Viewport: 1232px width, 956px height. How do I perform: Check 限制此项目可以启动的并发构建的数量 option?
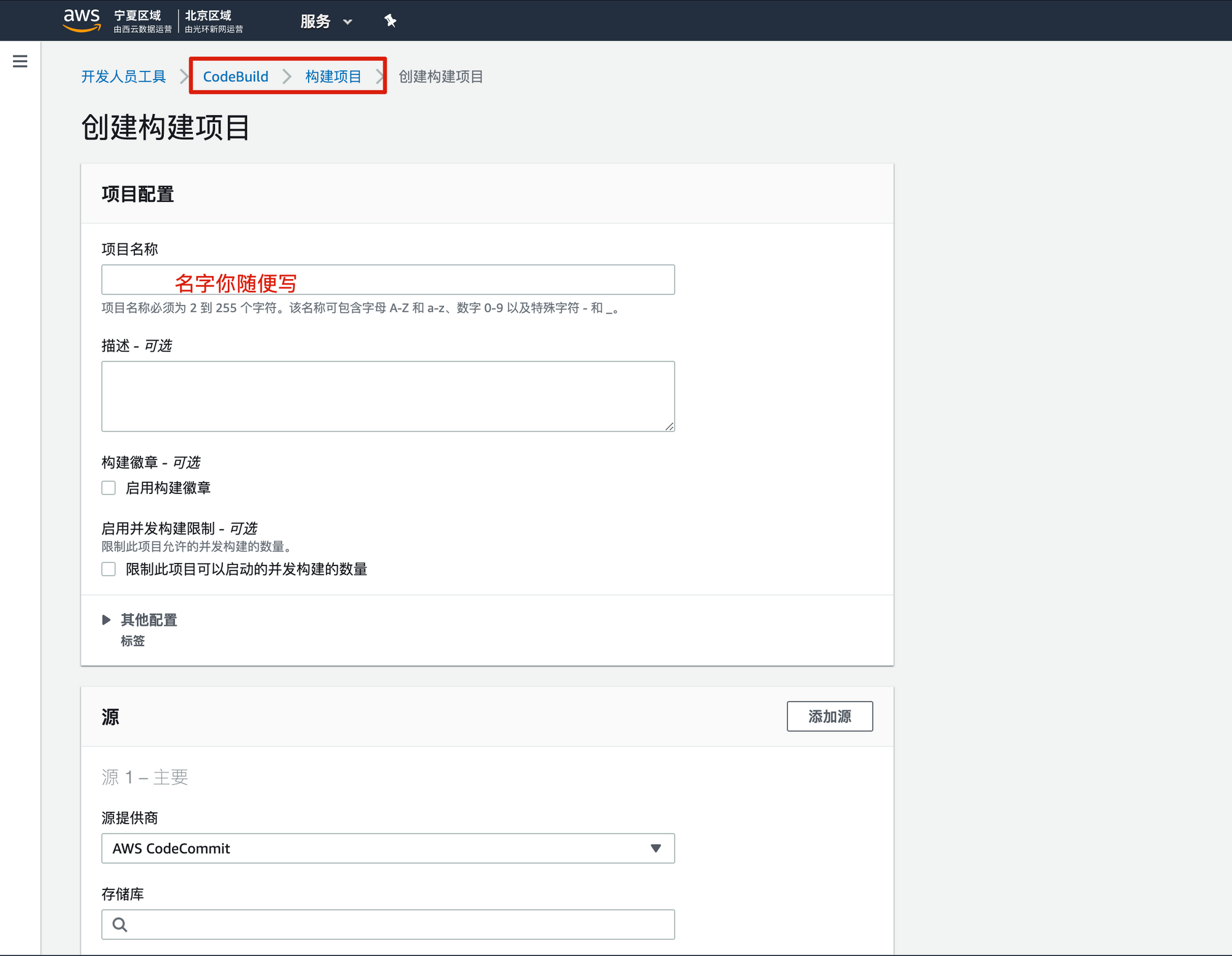[109, 569]
